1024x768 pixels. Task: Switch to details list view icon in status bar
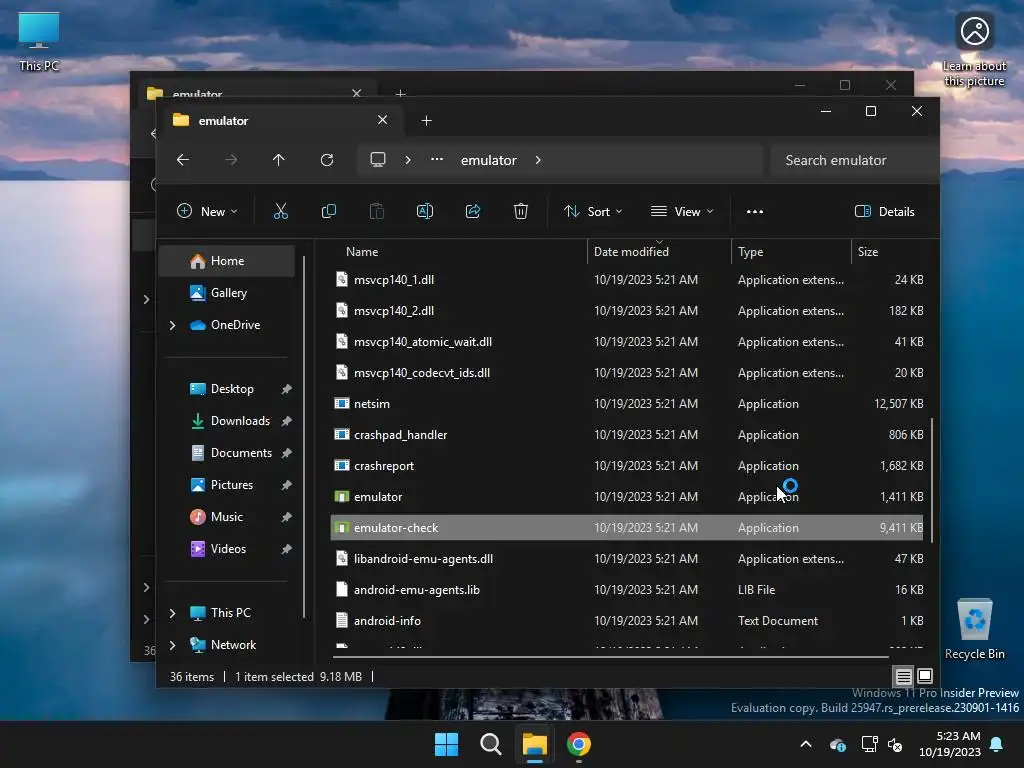coord(903,677)
